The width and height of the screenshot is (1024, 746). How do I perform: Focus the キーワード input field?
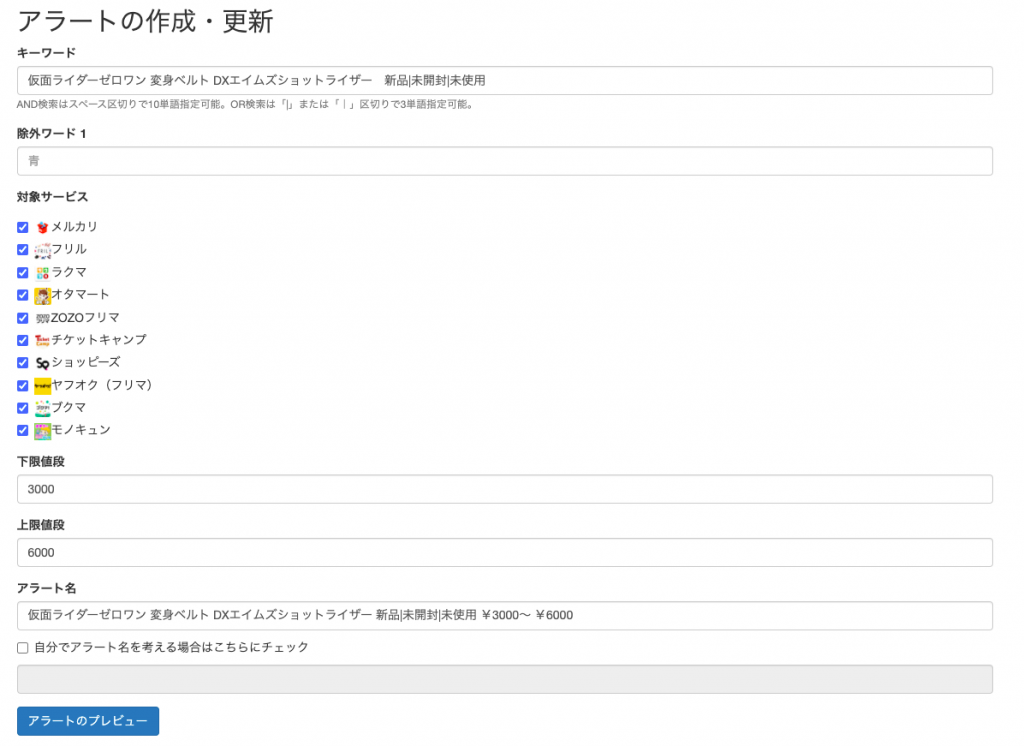pos(504,80)
